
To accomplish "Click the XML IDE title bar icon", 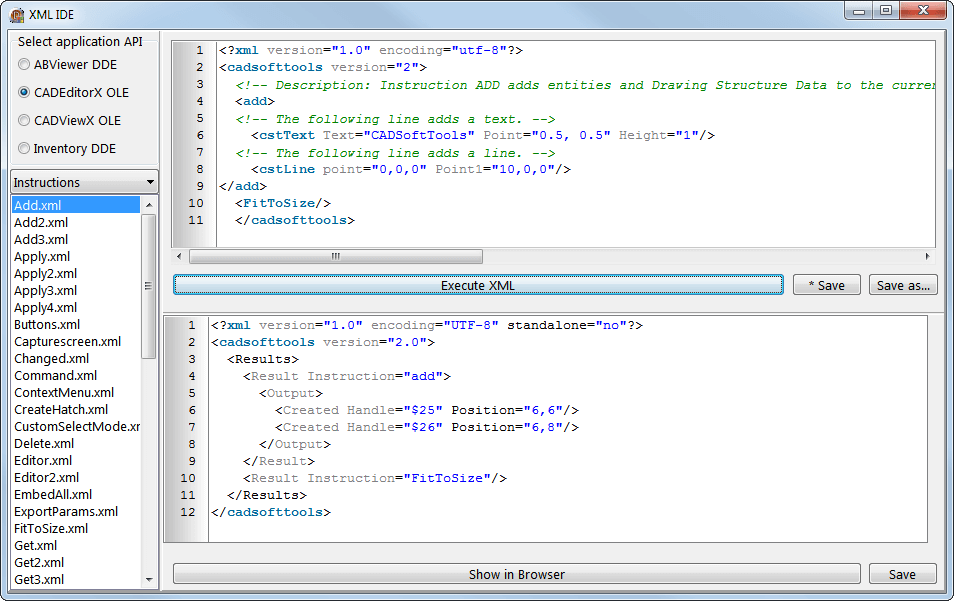I will [17, 14].
